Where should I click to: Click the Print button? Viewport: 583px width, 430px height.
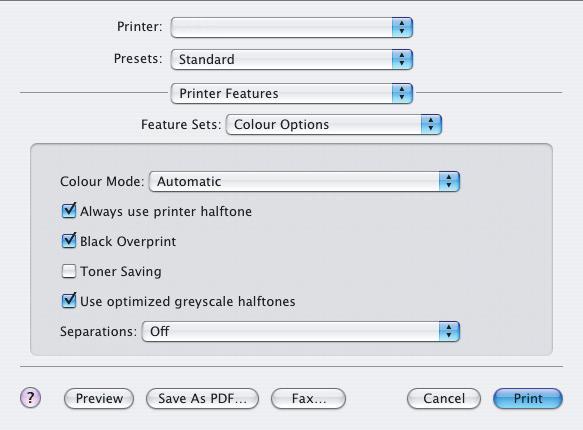coord(528,398)
